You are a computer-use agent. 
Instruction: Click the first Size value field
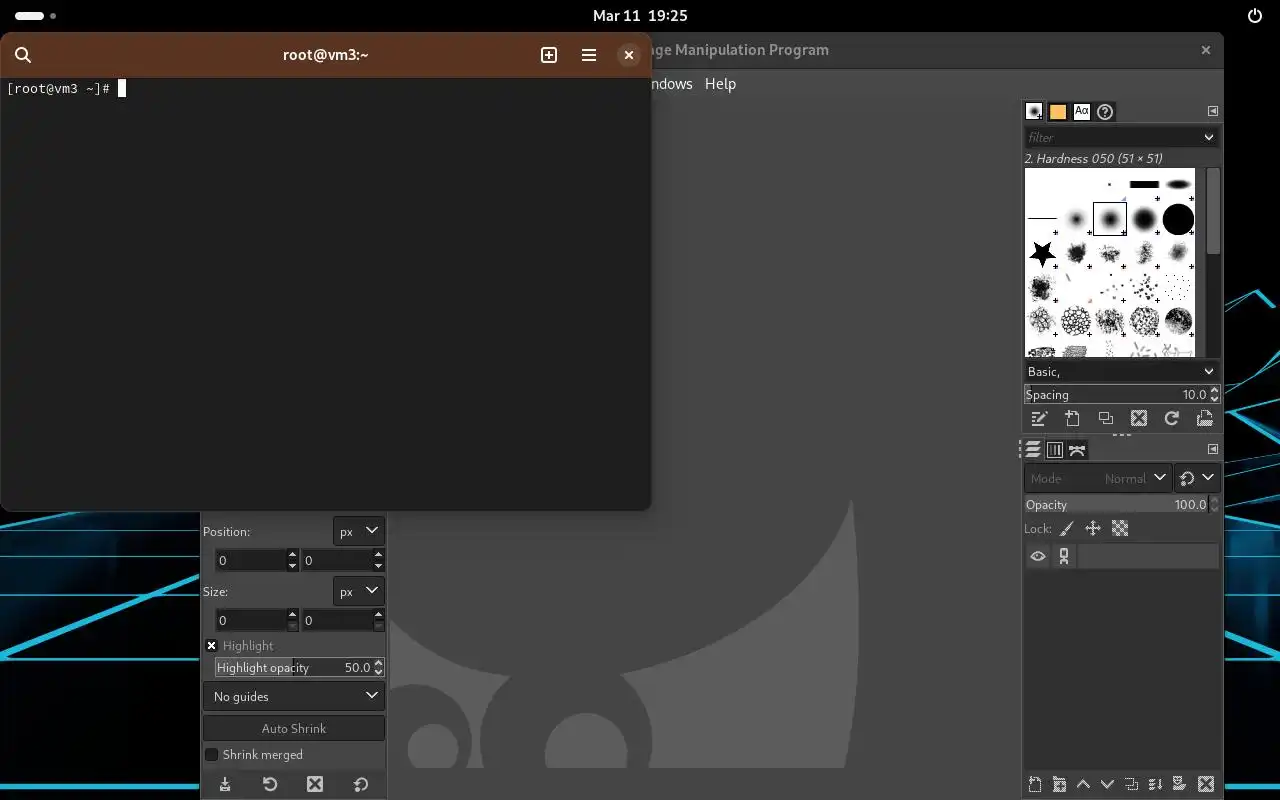(x=250, y=620)
